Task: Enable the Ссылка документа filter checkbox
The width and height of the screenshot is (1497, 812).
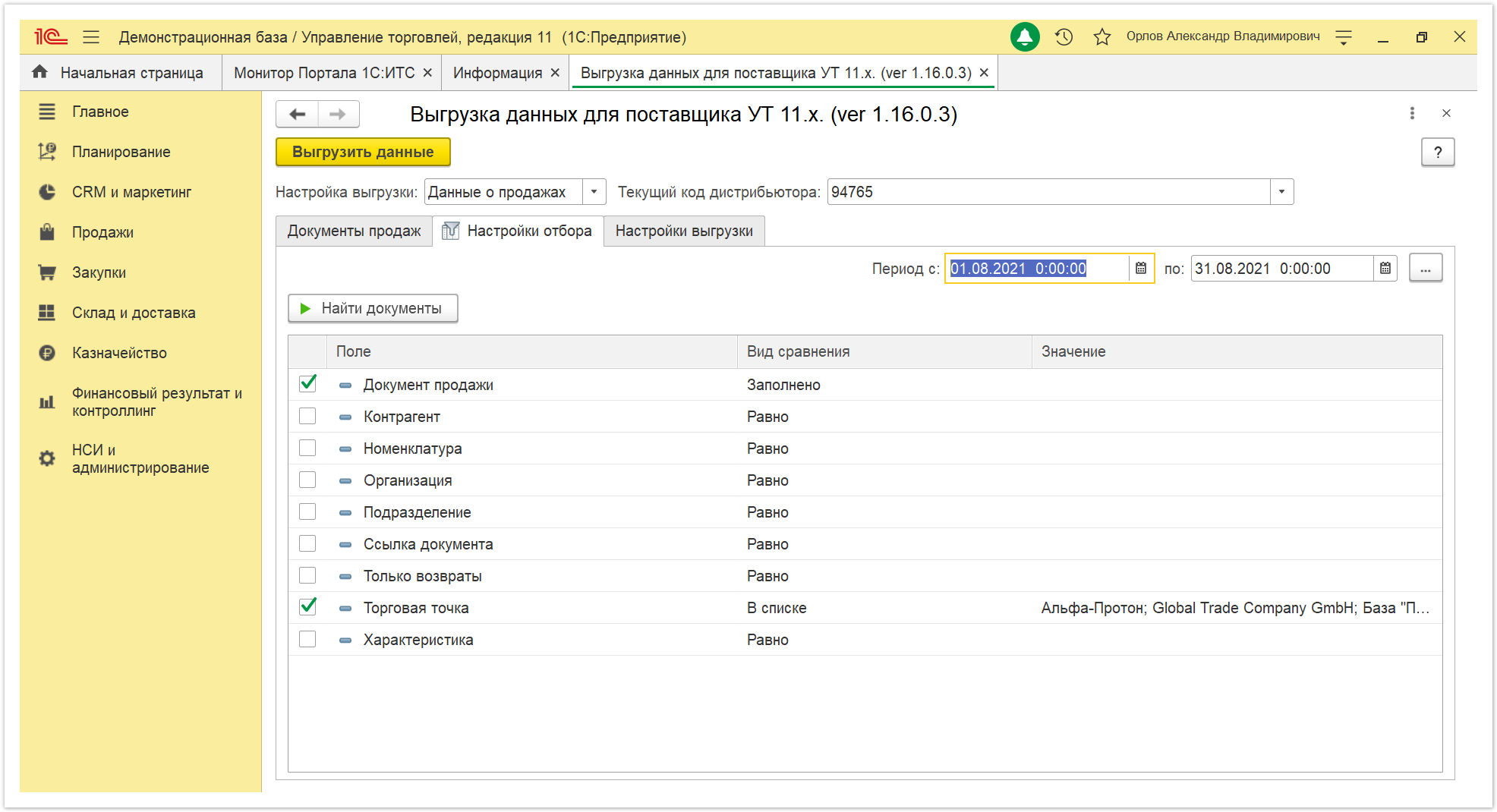Action: pos(307,543)
